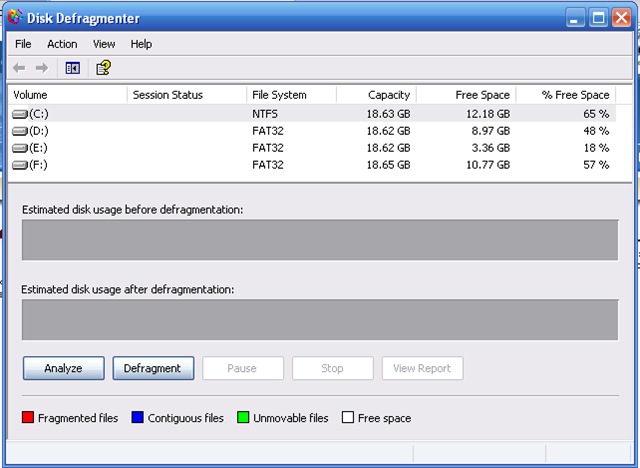Viewport: 640px width, 468px height.
Task: Maximize the Disk Defragmenter window
Action: click(x=598, y=18)
